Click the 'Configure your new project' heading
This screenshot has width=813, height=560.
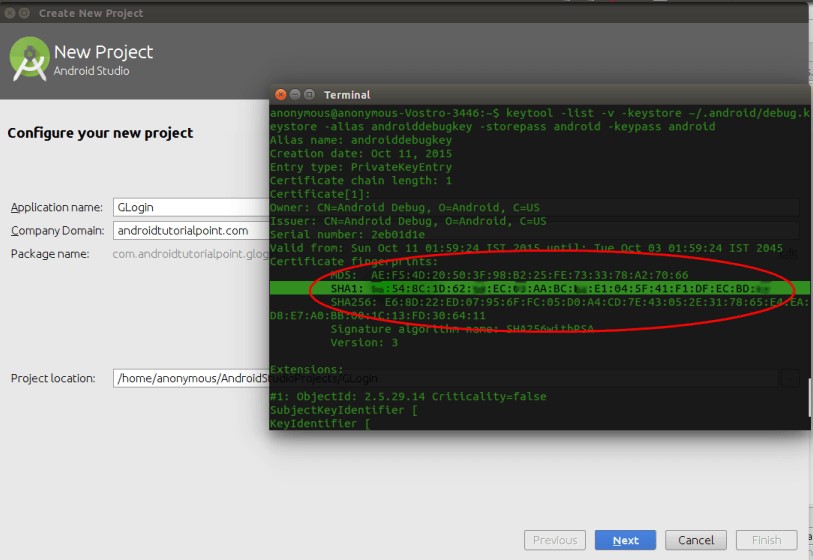point(100,133)
